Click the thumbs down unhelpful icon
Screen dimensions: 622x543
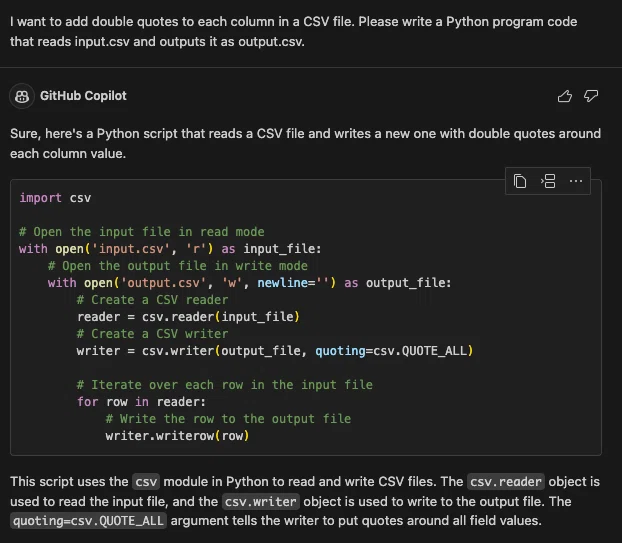pos(591,96)
